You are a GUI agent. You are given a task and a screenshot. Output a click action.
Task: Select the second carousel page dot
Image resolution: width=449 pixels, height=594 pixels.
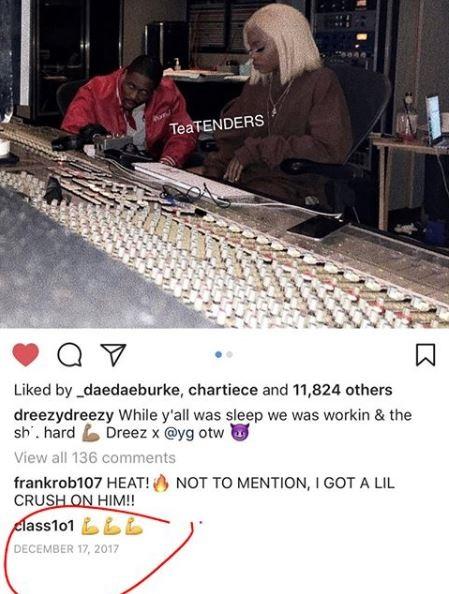tap(229, 355)
